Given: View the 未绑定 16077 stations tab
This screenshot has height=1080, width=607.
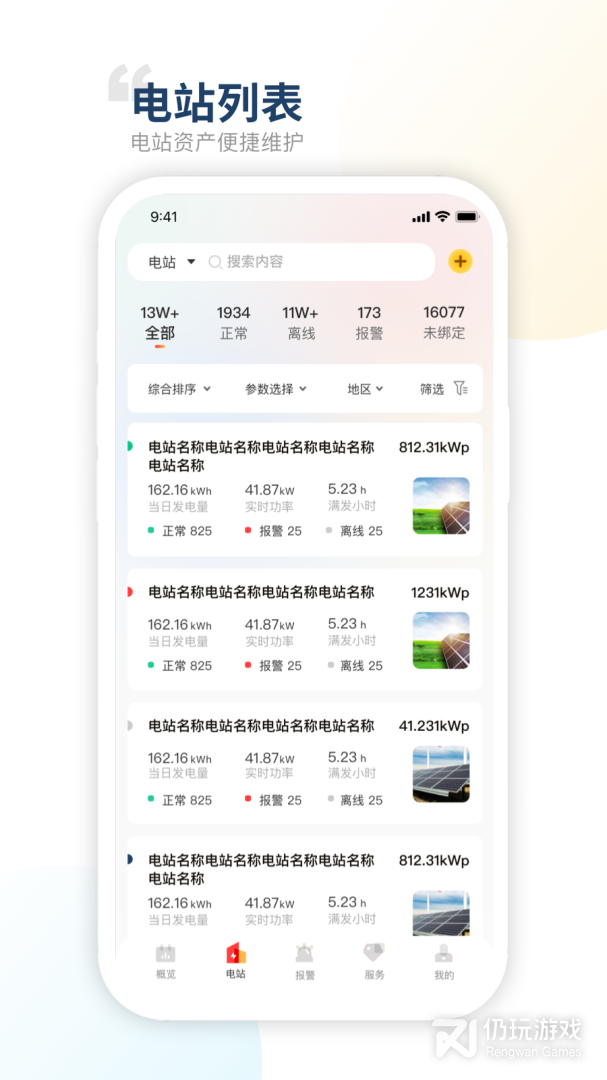Looking at the screenshot, I should click(444, 323).
